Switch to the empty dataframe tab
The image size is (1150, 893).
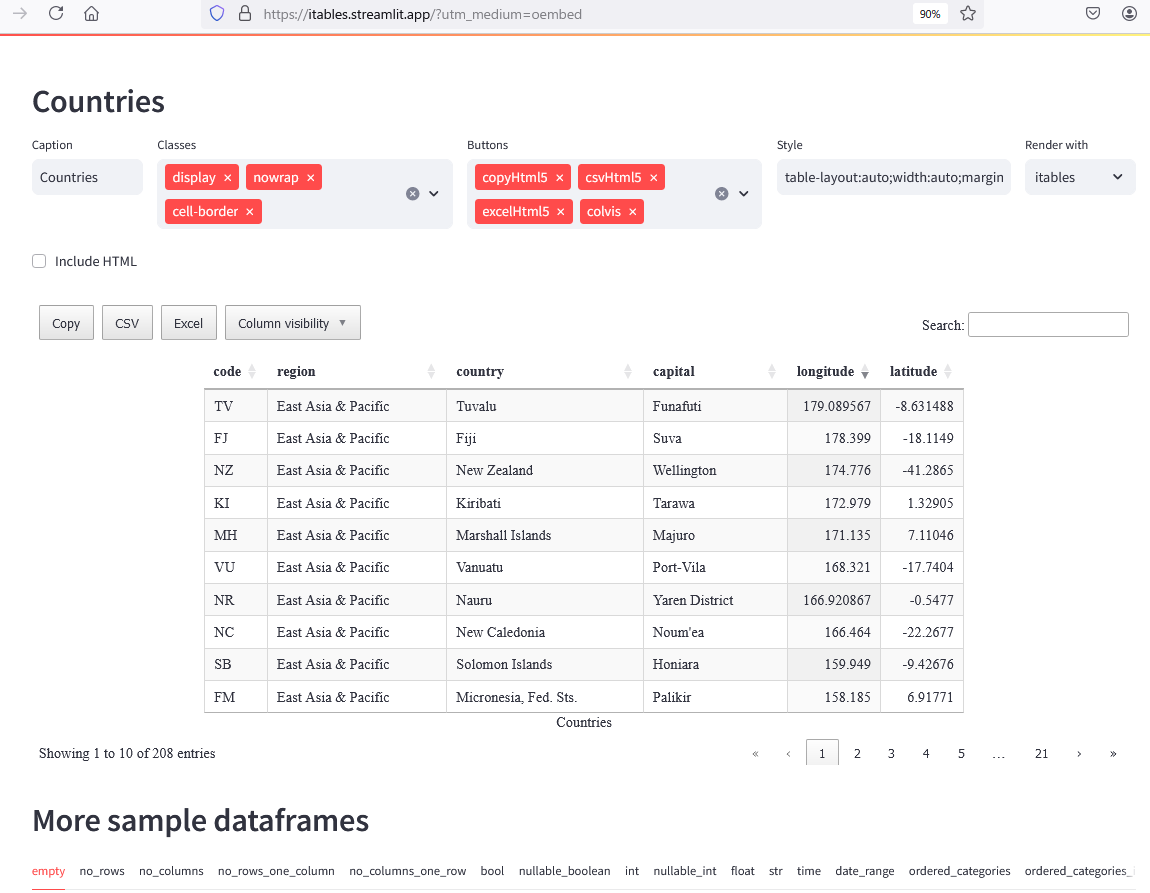(x=48, y=871)
